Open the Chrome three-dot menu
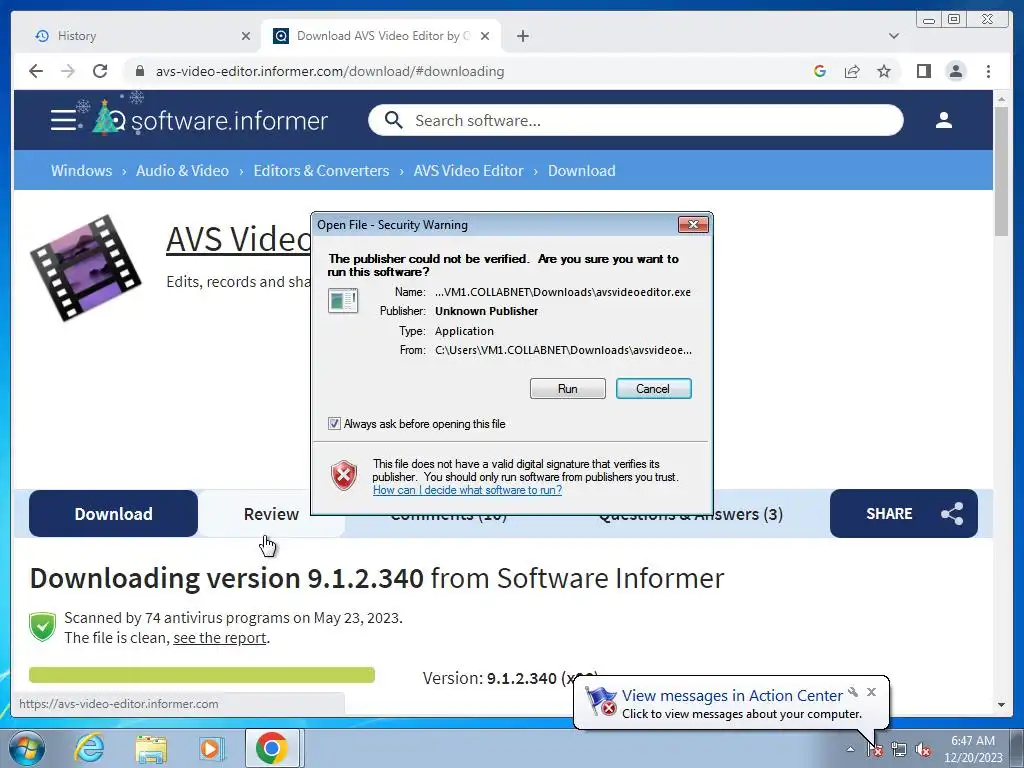The height and width of the screenshot is (768, 1024). [988, 71]
